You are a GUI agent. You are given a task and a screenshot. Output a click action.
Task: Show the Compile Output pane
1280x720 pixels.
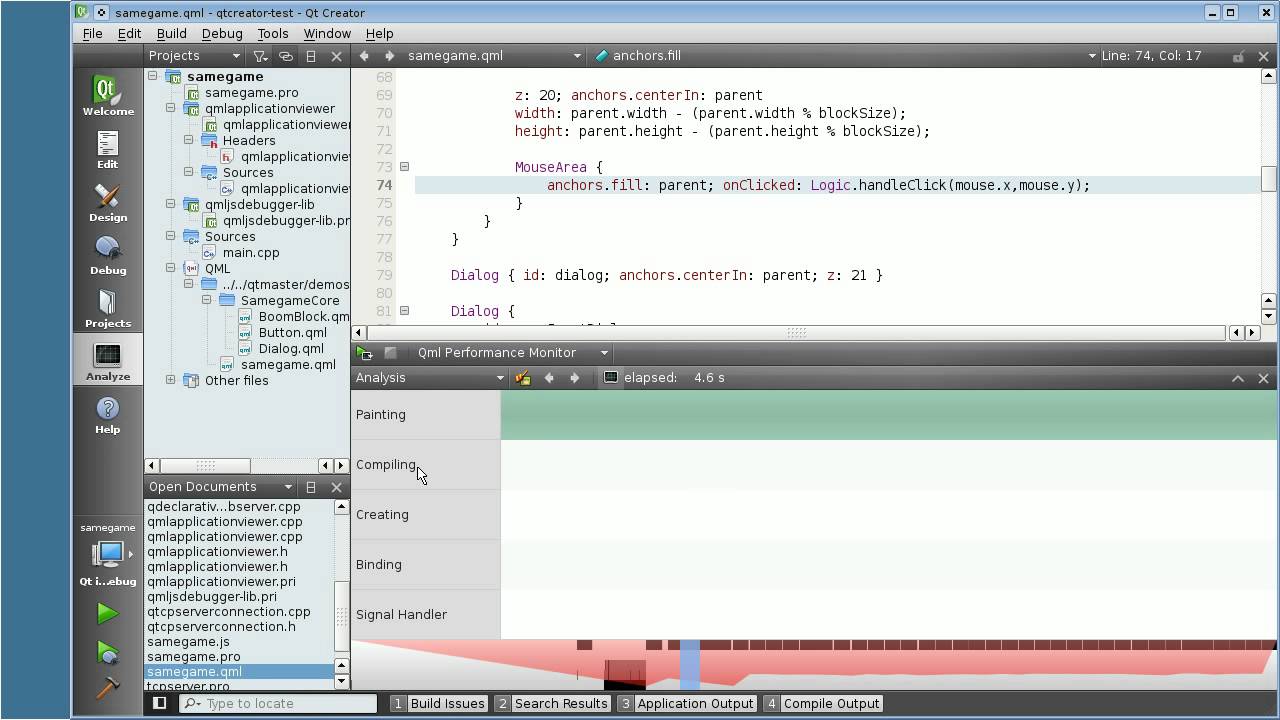822,703
